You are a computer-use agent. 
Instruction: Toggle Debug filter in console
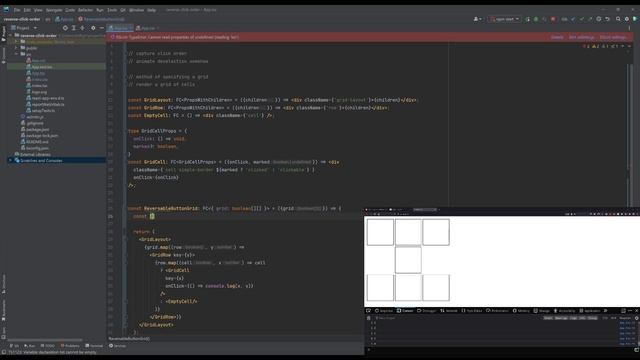[592, 318]
